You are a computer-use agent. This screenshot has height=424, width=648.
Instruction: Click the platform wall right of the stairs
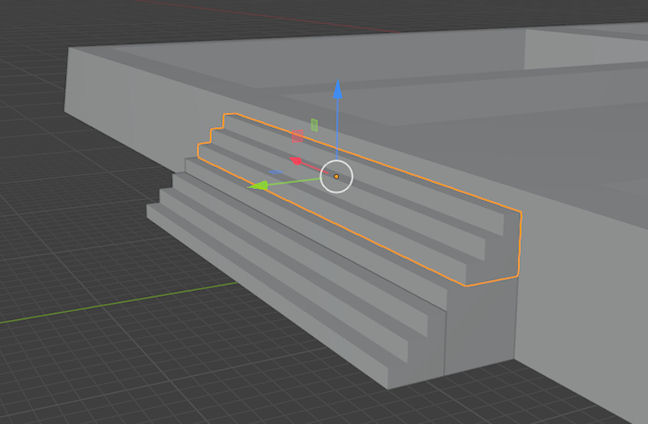pyautogui.click(x=580, y=300)
